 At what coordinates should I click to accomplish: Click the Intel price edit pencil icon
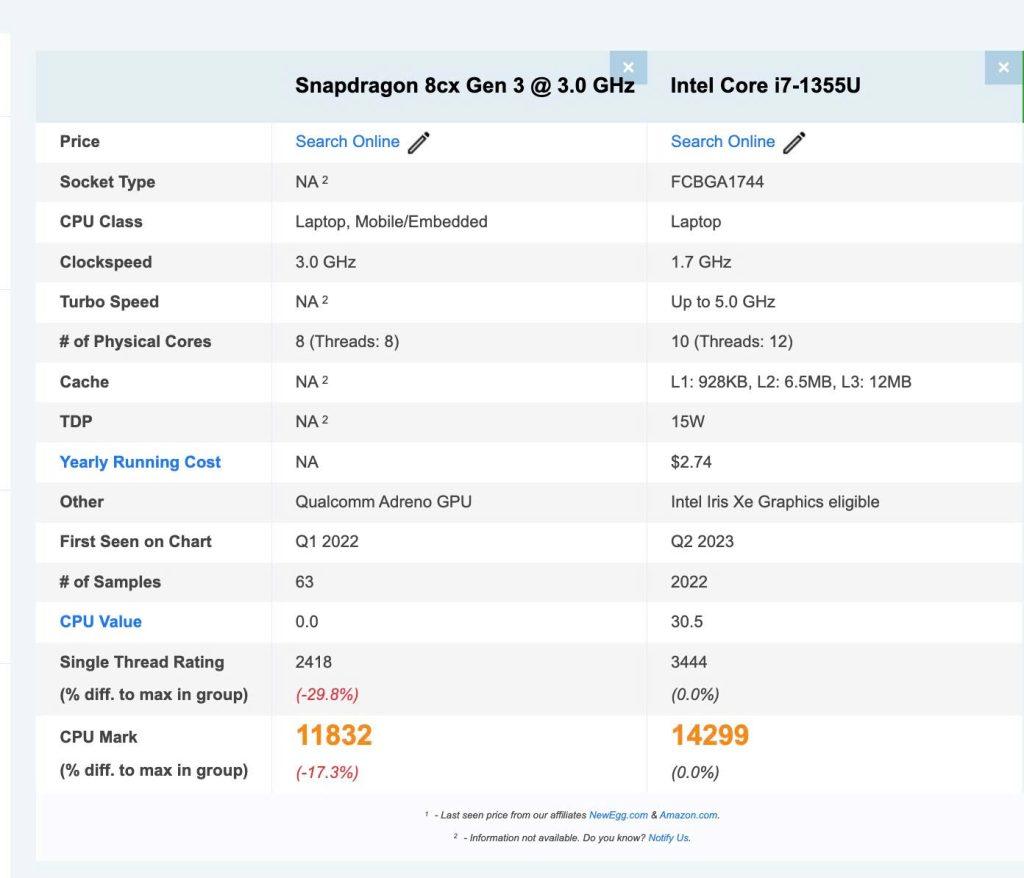pos(794,143)
